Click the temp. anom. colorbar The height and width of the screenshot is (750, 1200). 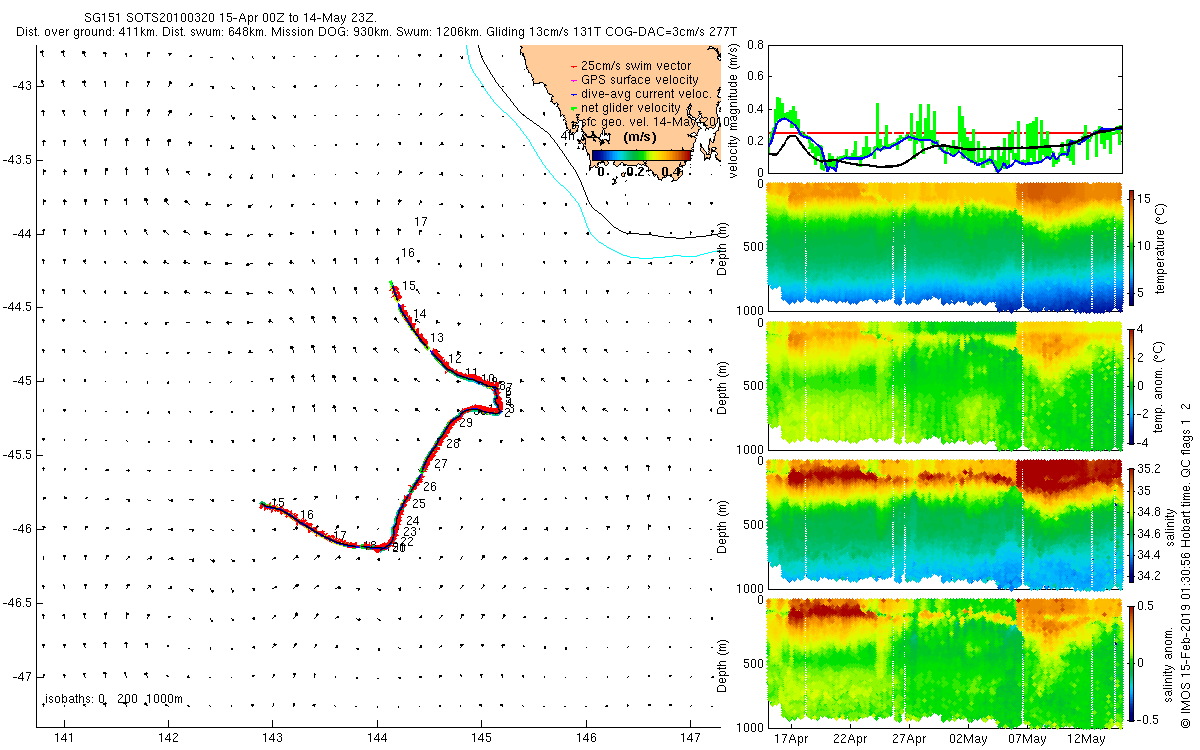[1131, 385]
